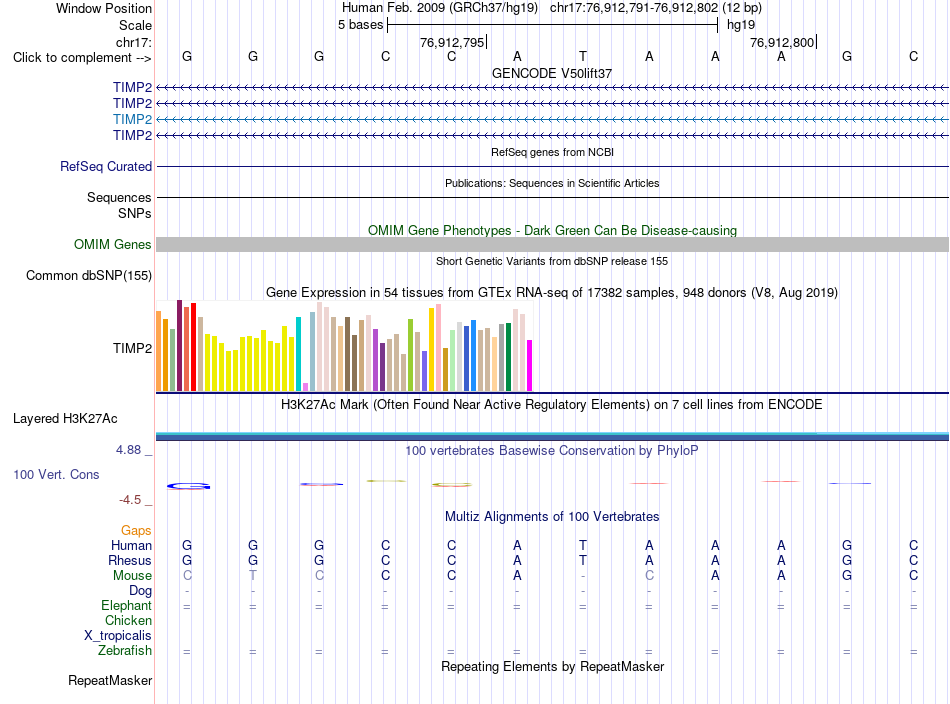Viewport: 950px width, 704px height.
Task: Open the OMIM Genes track label
Action: 113,244
